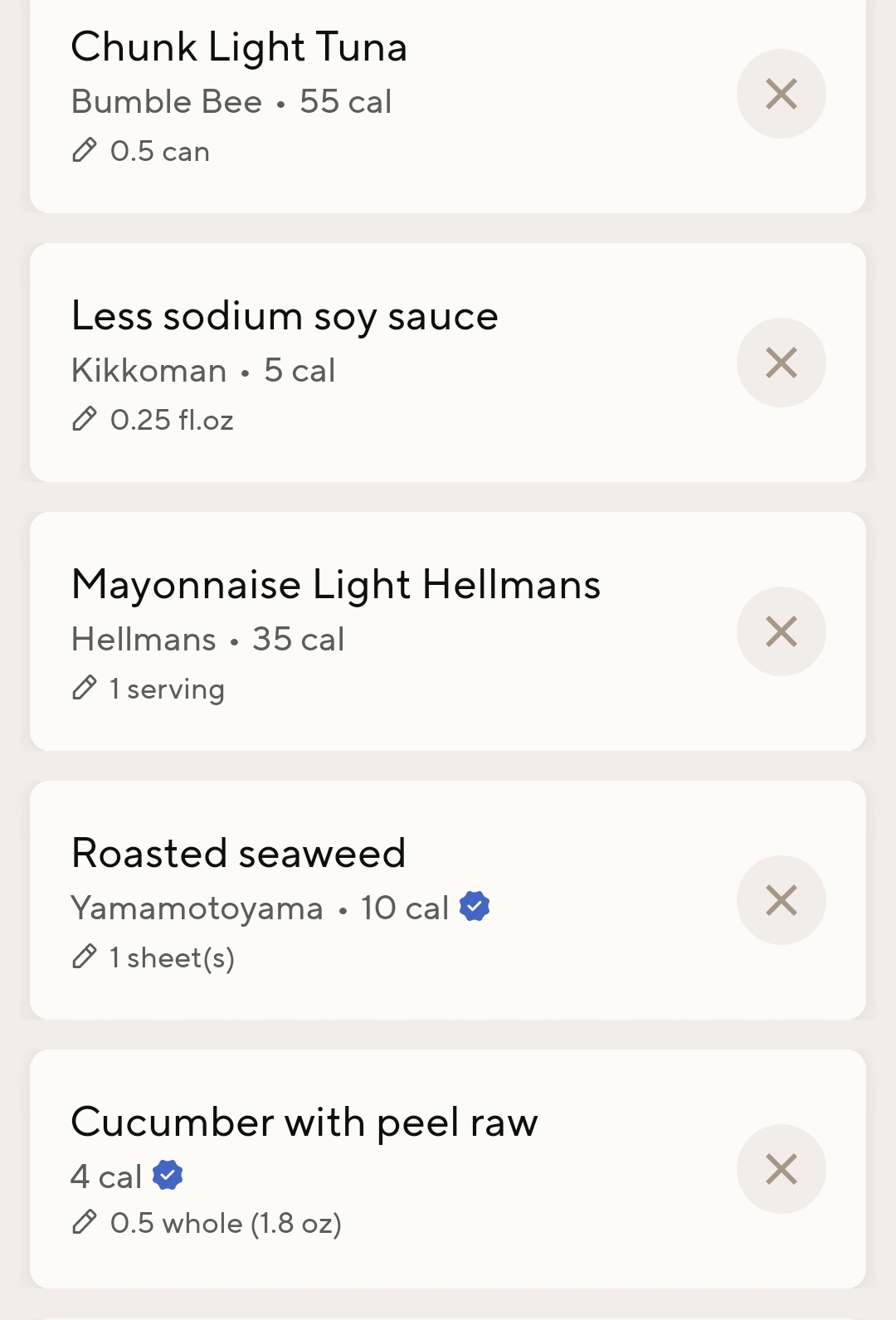This screenshot has width=896, height=1320.
Task: Edit seaweed sheet quantity pencil icon
Action: 85,957
